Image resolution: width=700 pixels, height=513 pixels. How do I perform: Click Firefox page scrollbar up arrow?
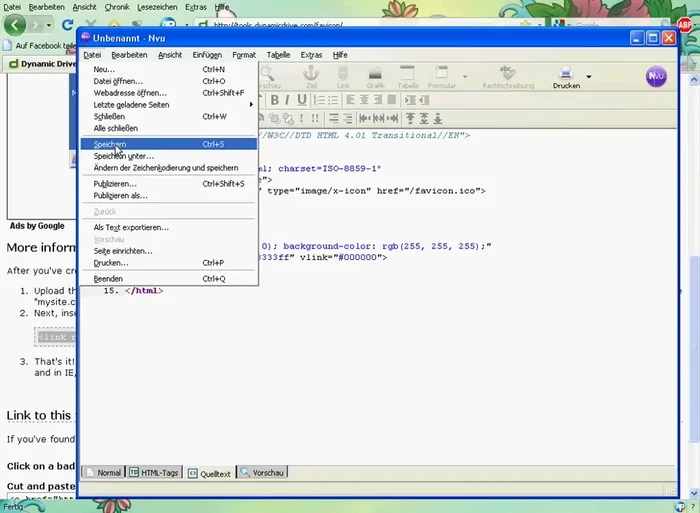pos(694,80)
